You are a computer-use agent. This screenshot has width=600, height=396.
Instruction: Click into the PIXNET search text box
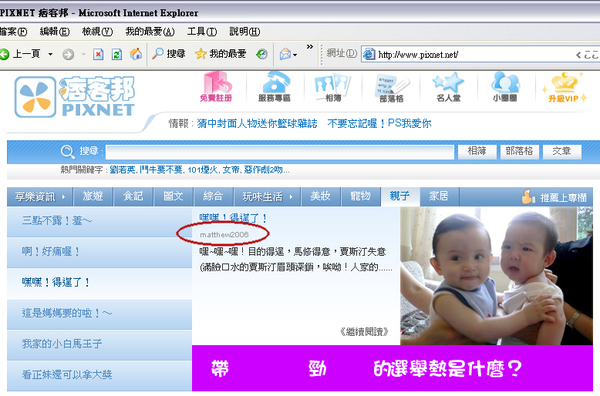tap(280, 152)
